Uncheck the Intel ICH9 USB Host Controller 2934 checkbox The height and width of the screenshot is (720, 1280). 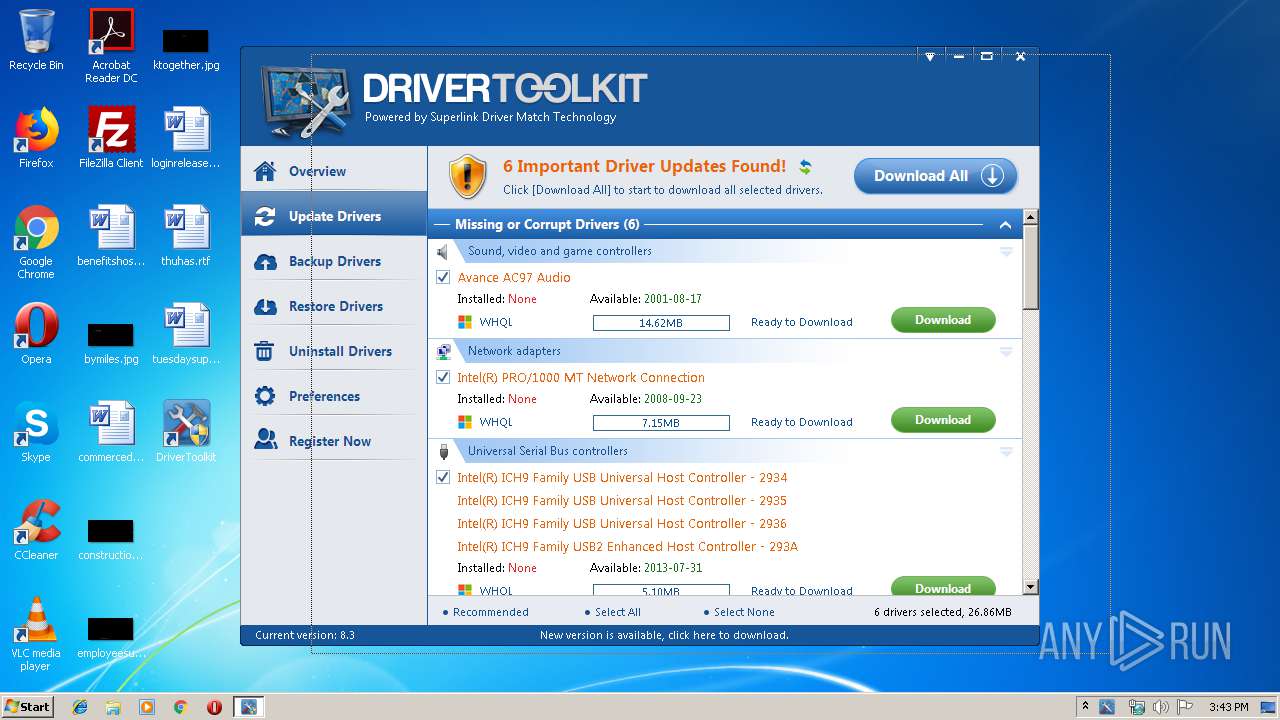pyautogui.click(x=444, y=477)
